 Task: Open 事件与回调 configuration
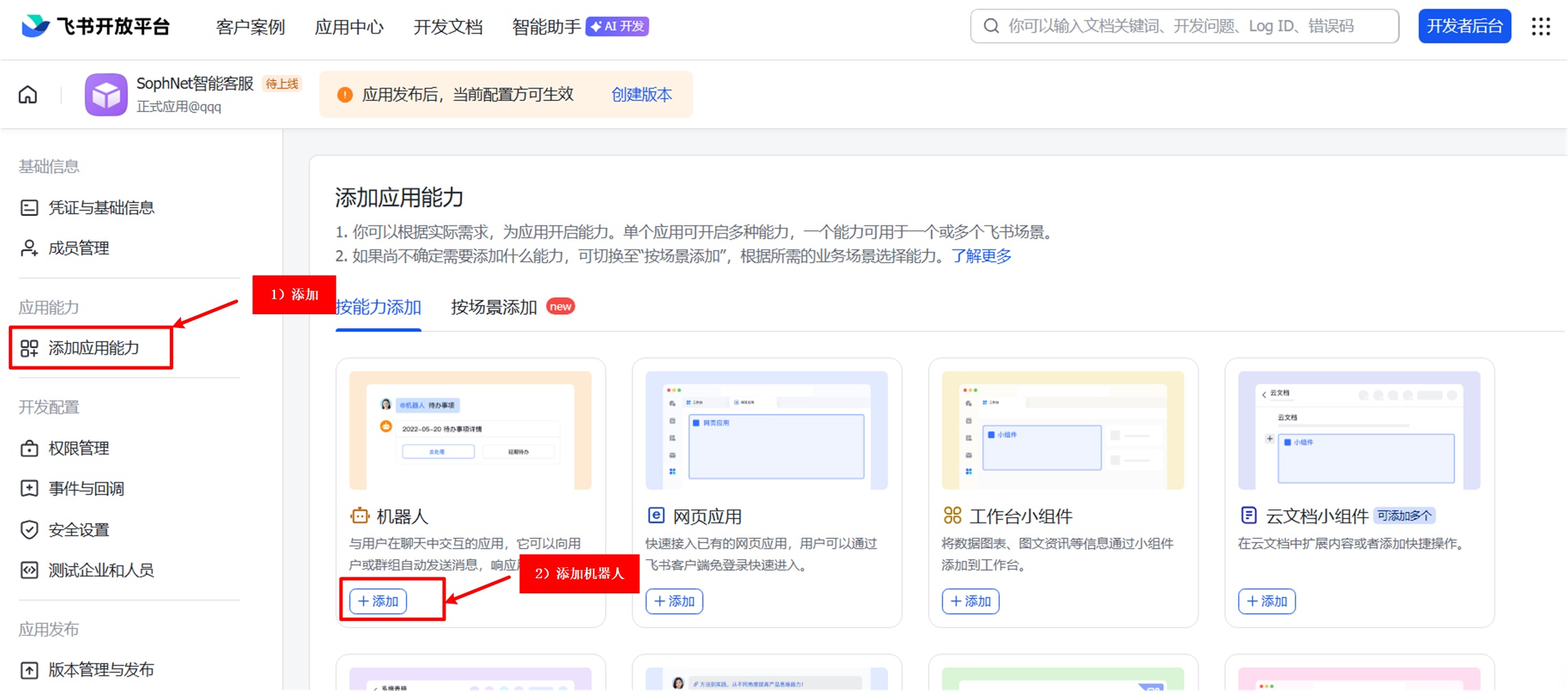coord(86,489)
